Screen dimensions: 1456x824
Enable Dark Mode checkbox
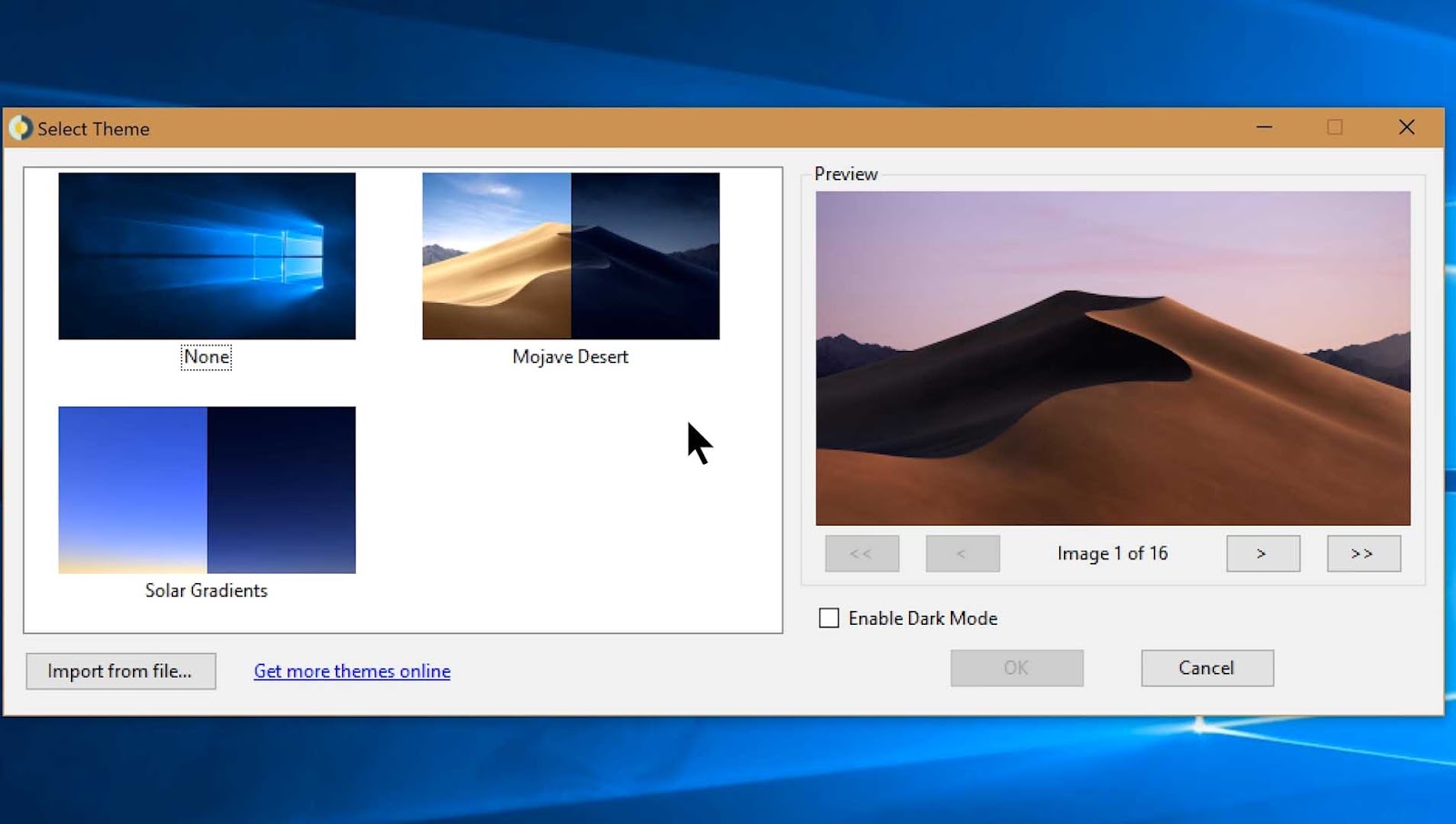click(x=829, y=618)
